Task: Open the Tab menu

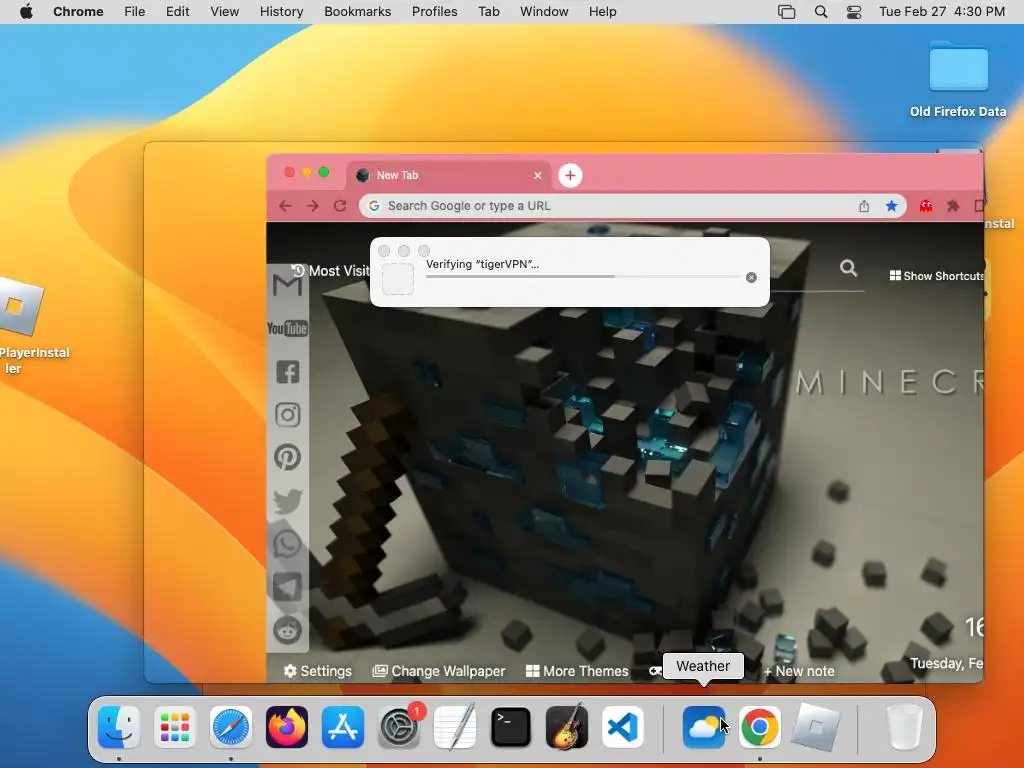Action: pos(488,12)
